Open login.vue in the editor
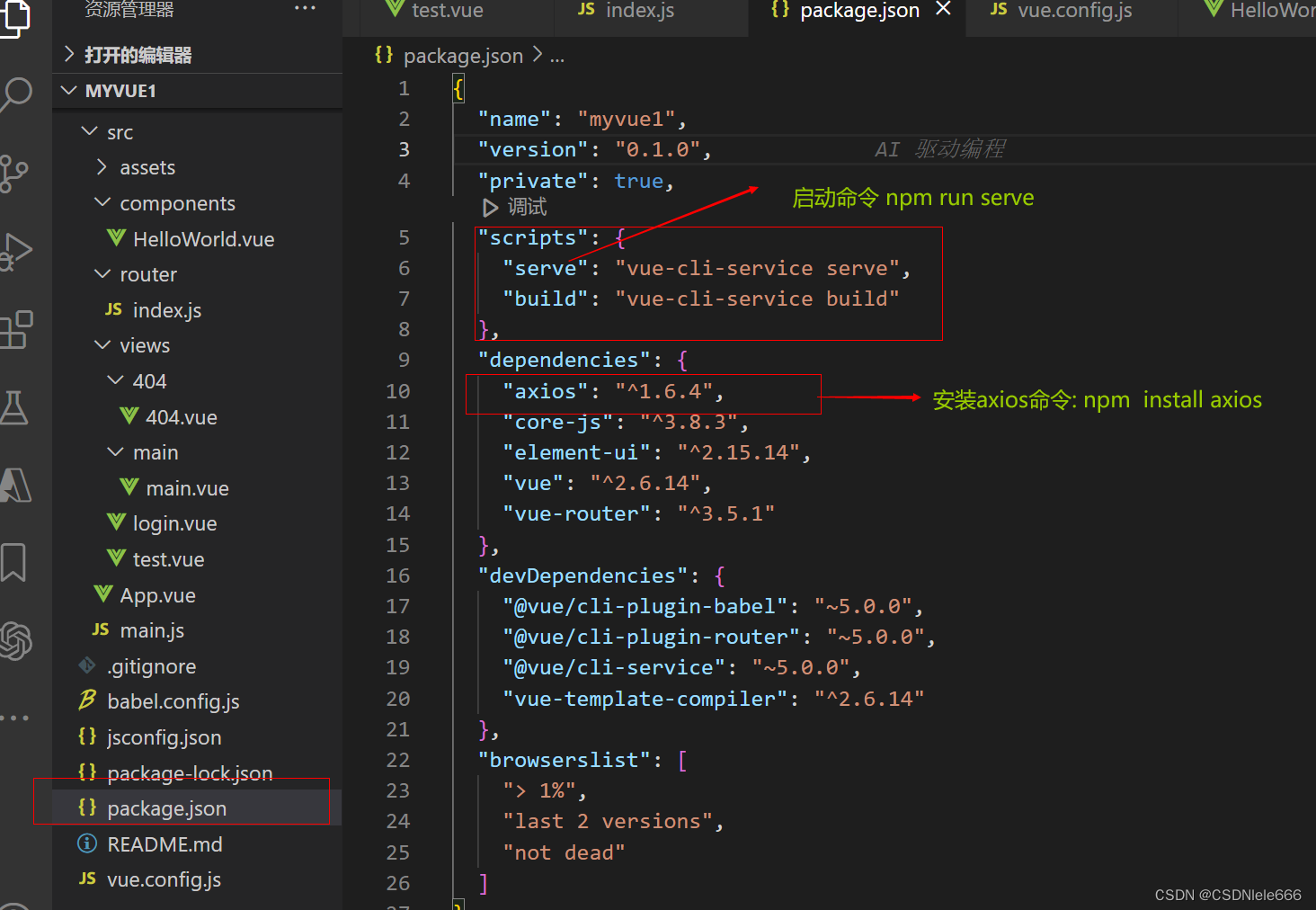 click(x=177, y=522)
